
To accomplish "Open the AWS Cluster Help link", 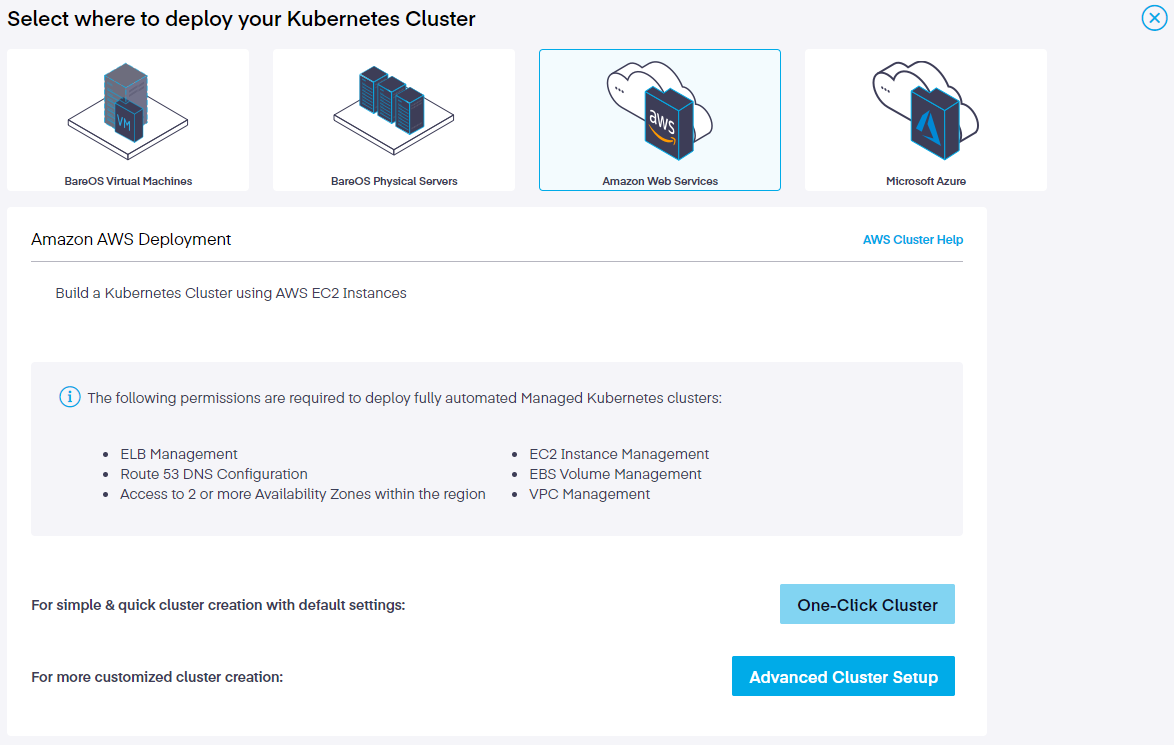I will (913, 240).
